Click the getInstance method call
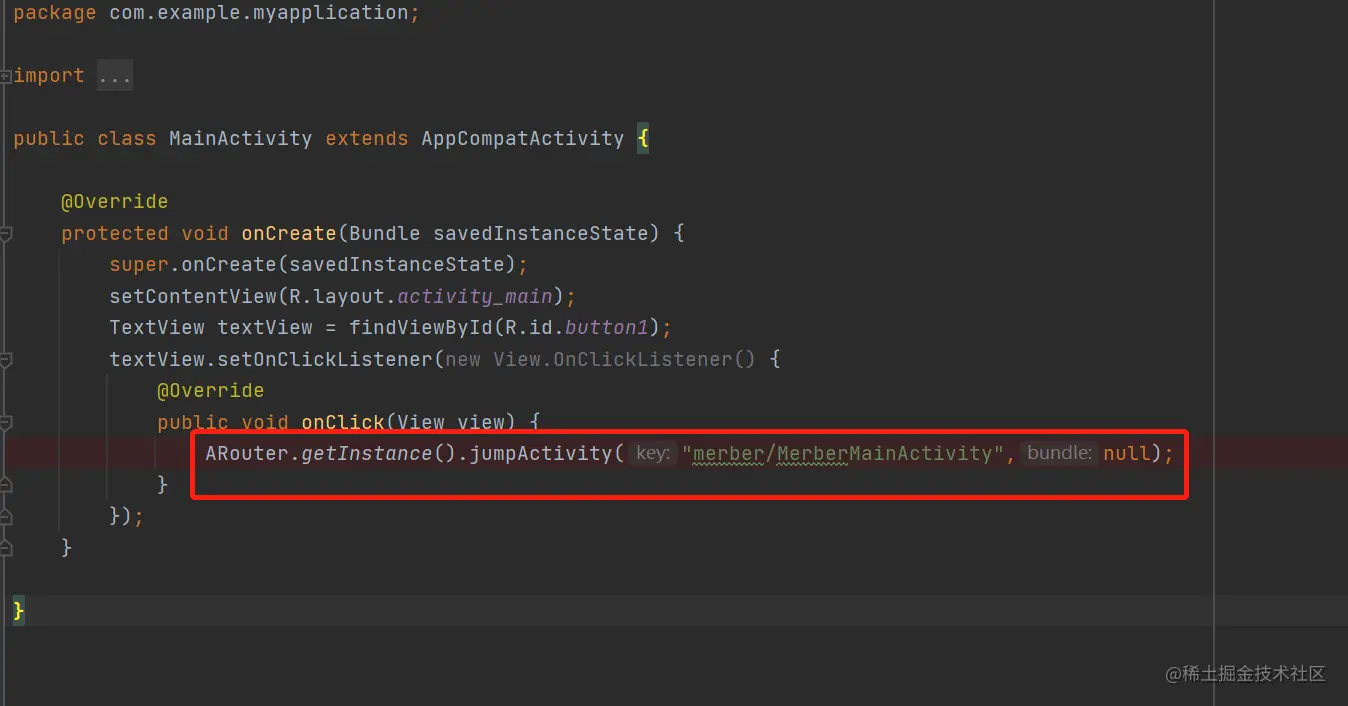The width and height of the screenshot is (1348, 706). tap(367, 453)
